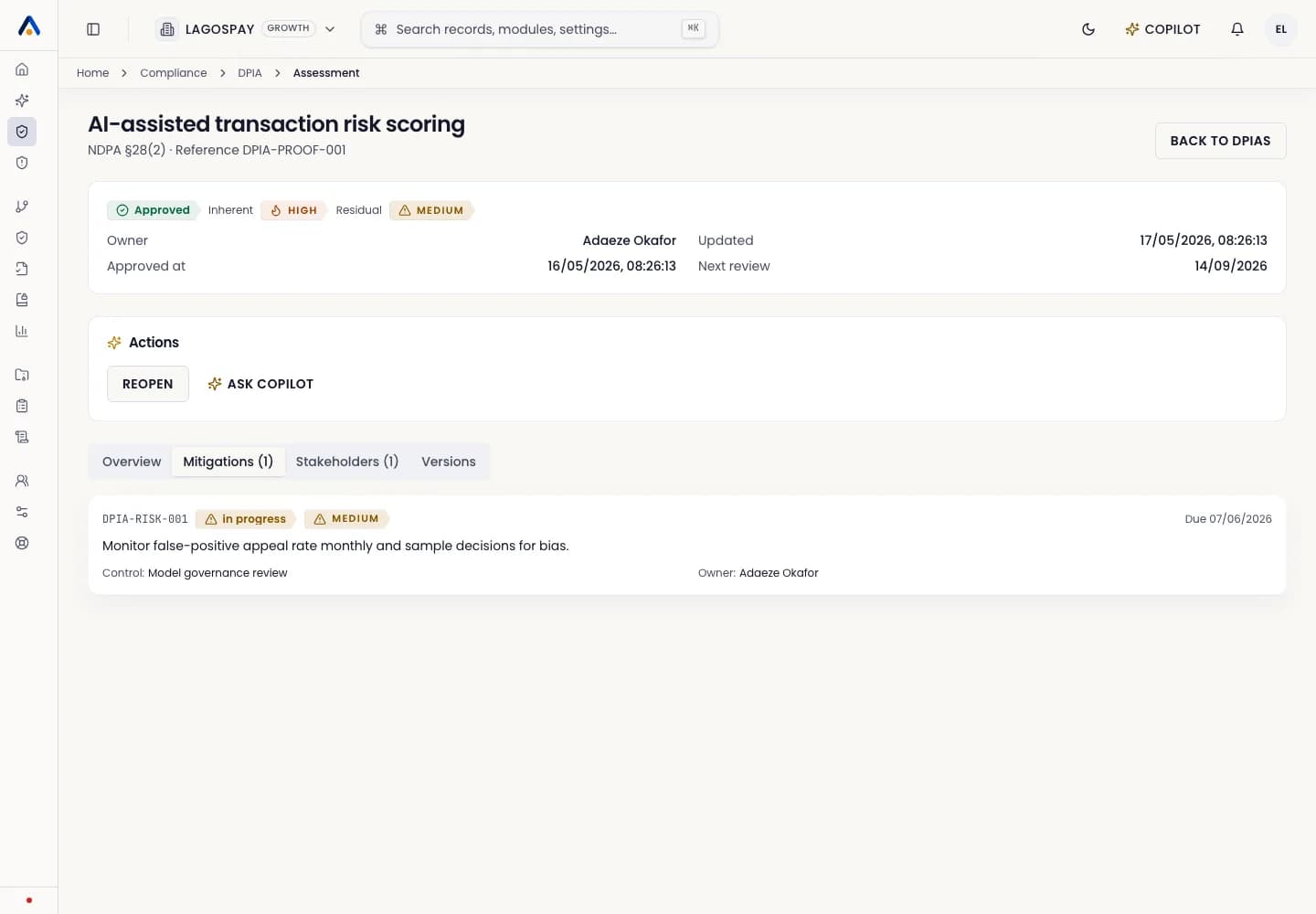The height and width of the screenshot is (914, 1316).
Task: Click the page title 'AI-assisted transaction risk scoring'
Action: coord(276,124)
